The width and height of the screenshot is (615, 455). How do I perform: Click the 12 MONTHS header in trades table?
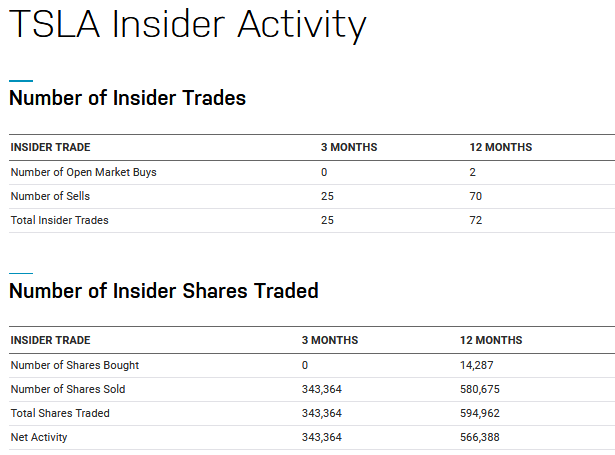tap(501, 147)
